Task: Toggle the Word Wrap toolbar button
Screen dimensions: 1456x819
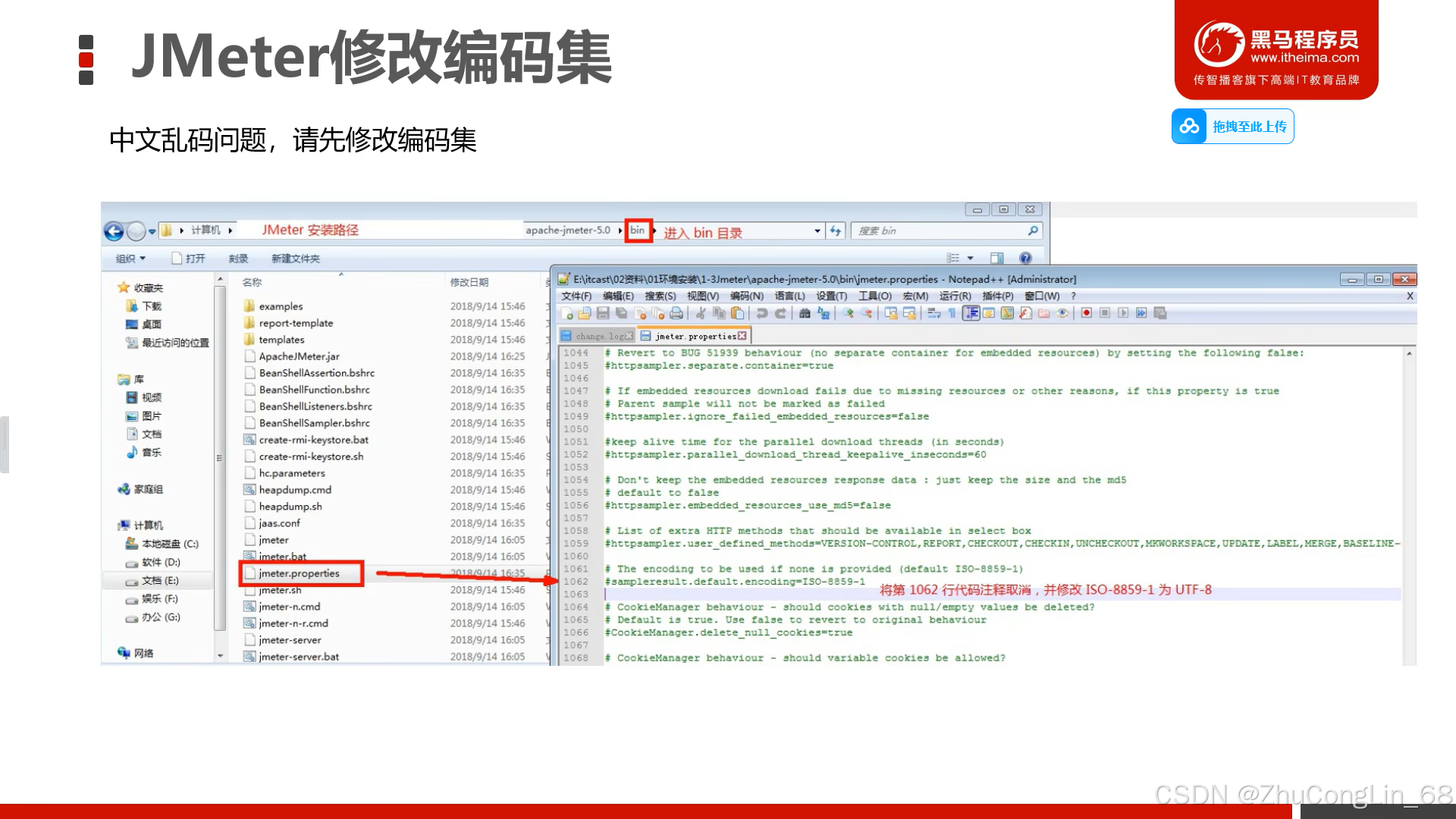Action: click(x=934, y=313)
